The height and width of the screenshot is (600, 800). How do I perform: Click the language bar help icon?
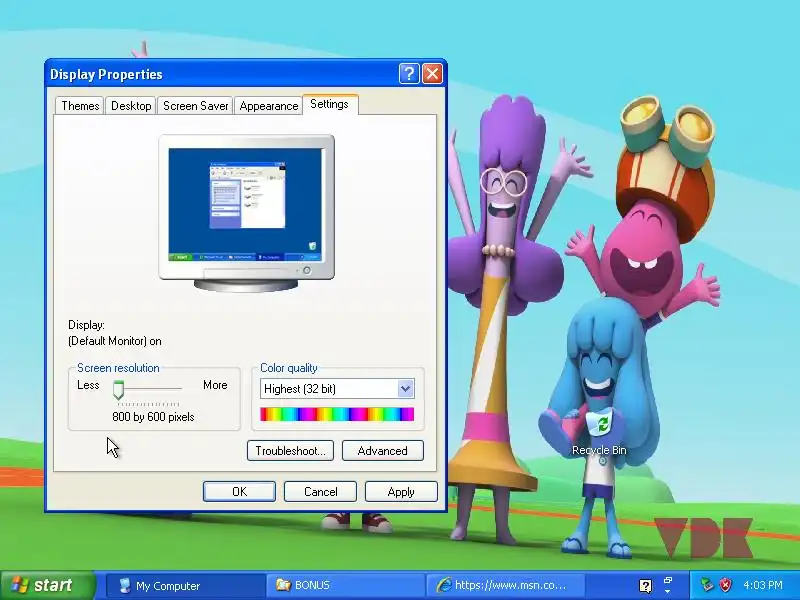click(645, 586)
